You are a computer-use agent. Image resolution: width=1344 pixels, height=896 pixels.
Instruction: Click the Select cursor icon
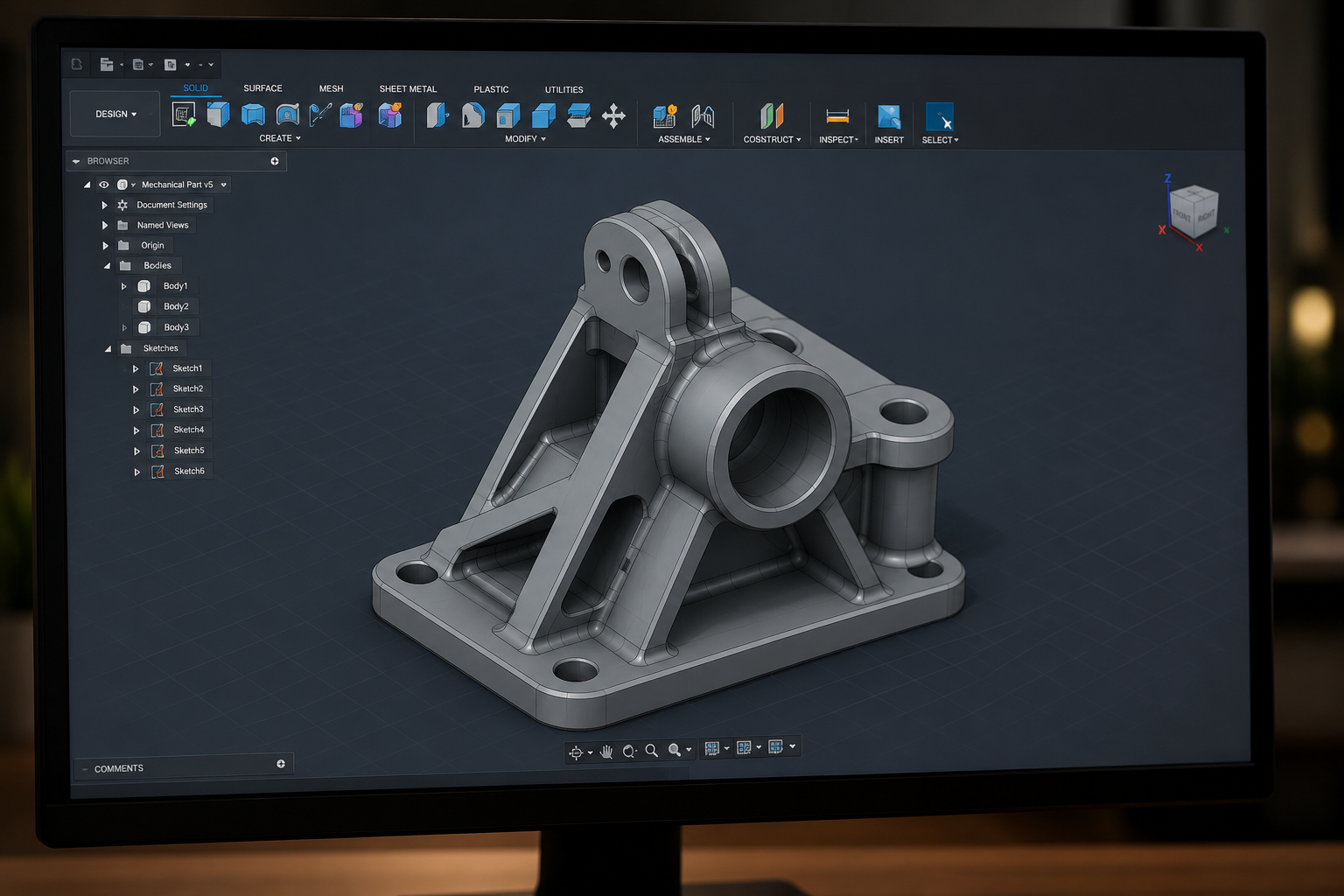[x=940, y=117]
